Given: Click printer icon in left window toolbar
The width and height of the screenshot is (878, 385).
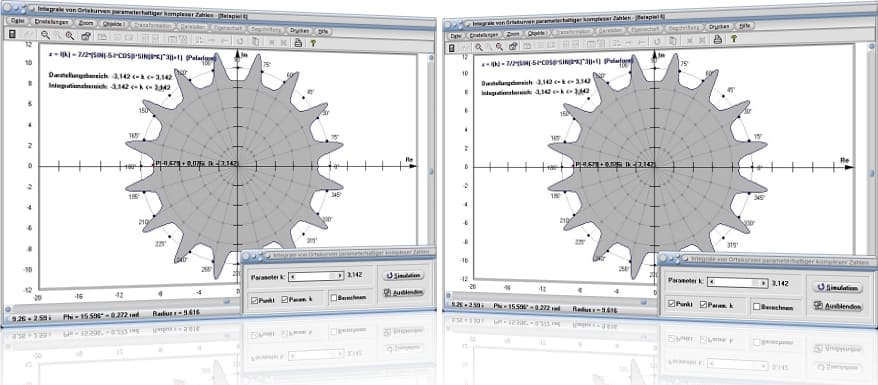Looking at the screenshot, I should (298, 42).
